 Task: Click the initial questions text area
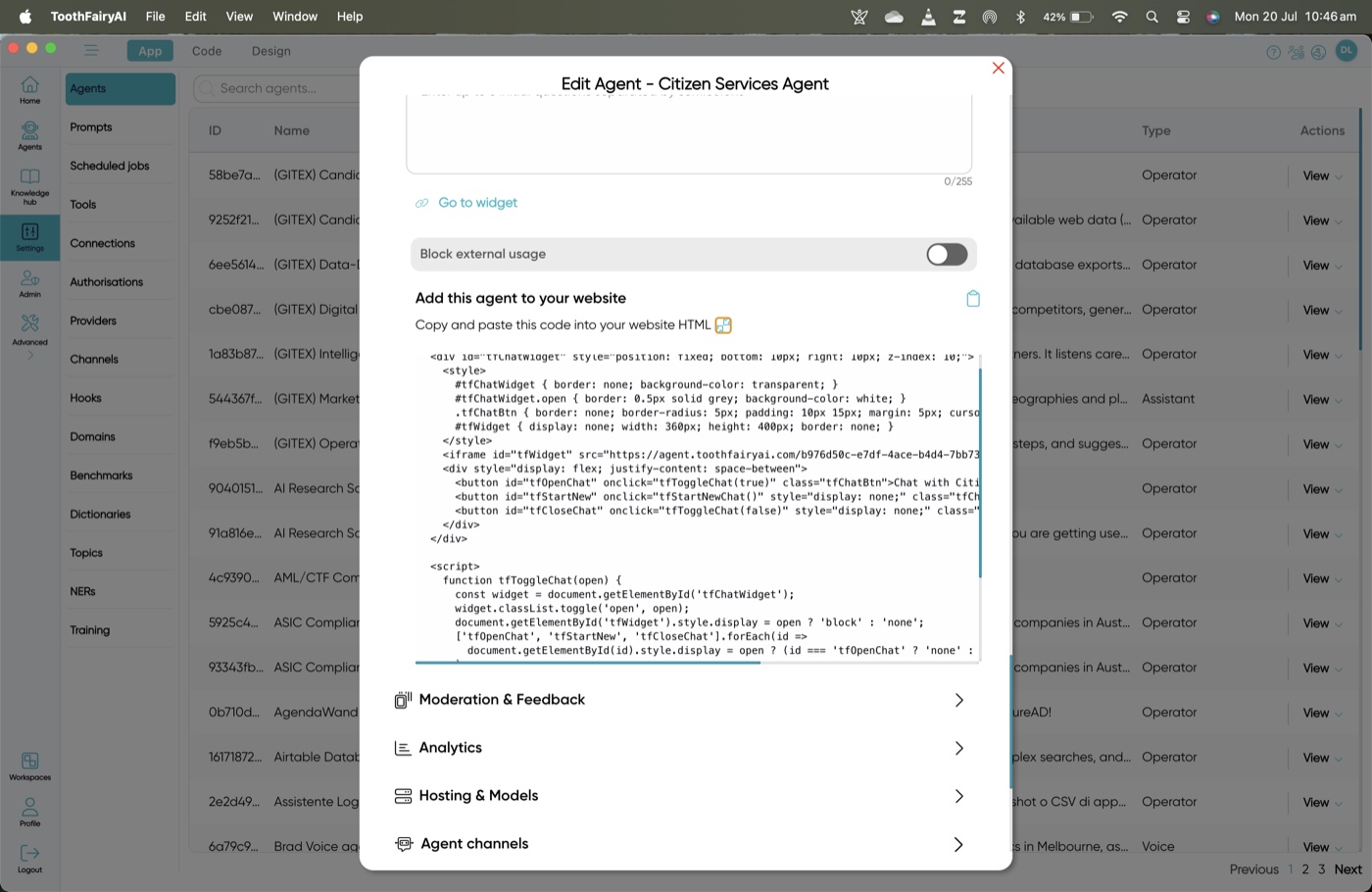point(689,134)
